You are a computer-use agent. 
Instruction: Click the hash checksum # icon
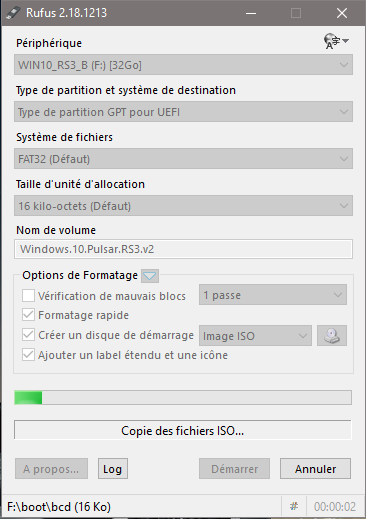[294, 506]
